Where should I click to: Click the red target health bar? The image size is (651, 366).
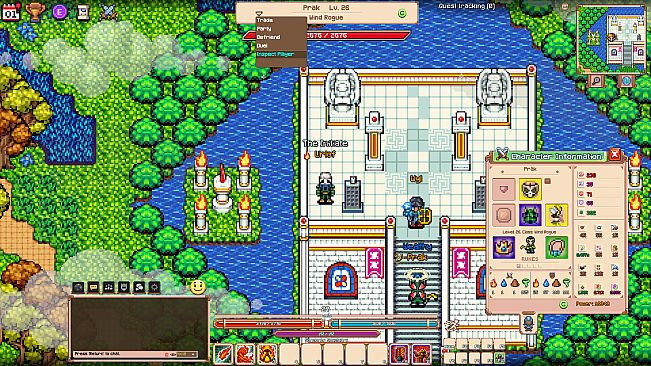327,35
